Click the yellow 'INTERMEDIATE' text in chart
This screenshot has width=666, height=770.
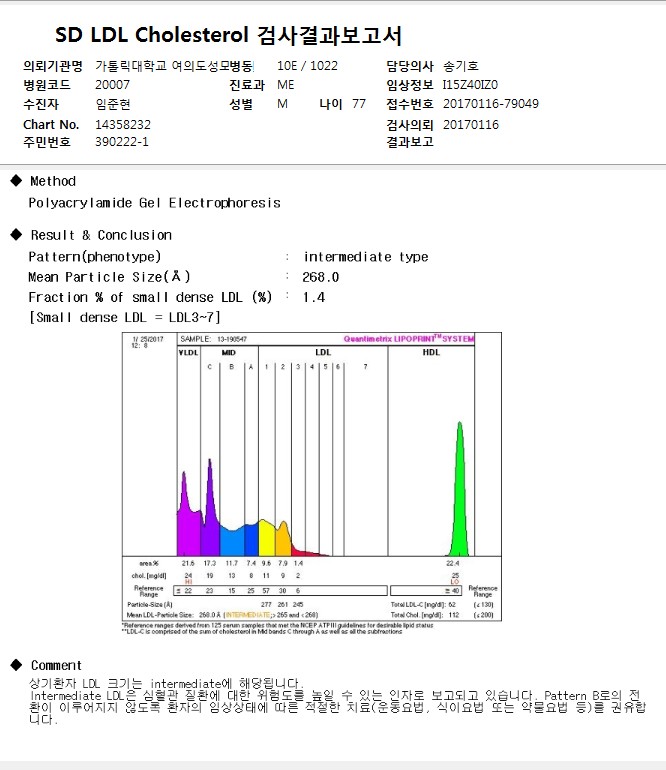coord(248,615)
